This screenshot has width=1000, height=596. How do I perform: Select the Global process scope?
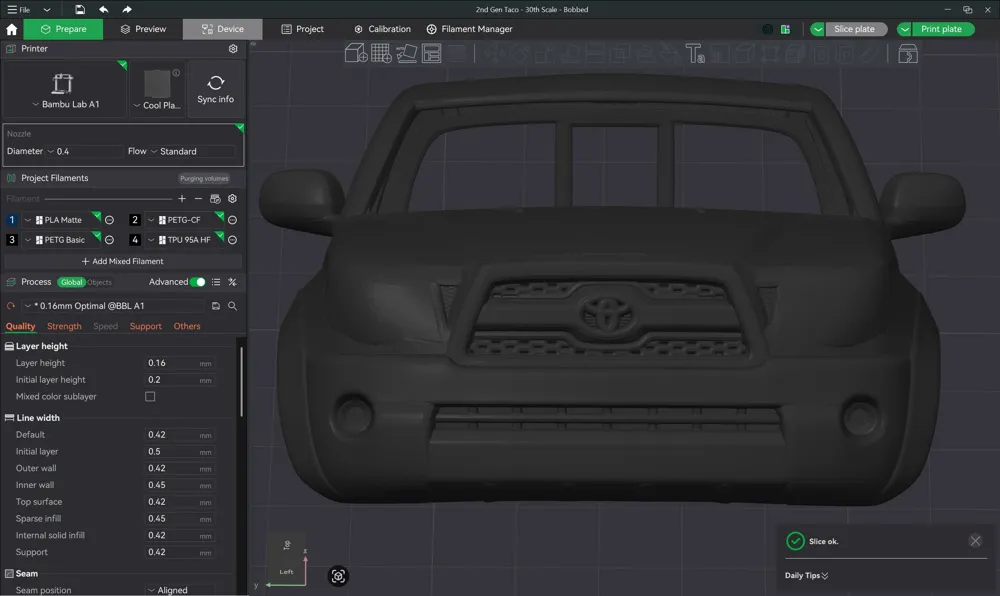pyautogui.click(x=71, y=282)
